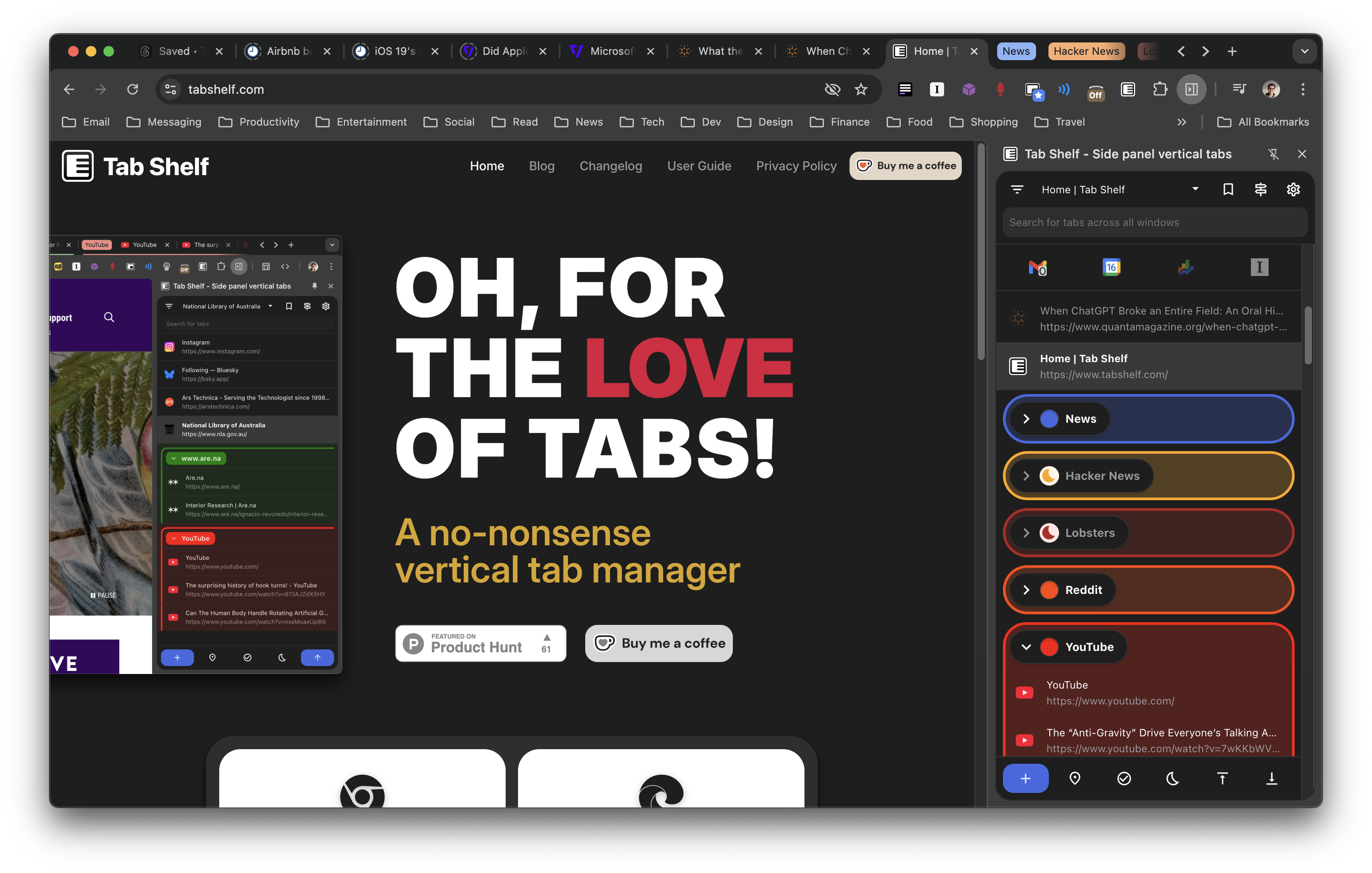Click scroll-to-top arrow in panel footer
Image resolution: width=1372 pixels, height=873 pixels.
pos(1222,778)
